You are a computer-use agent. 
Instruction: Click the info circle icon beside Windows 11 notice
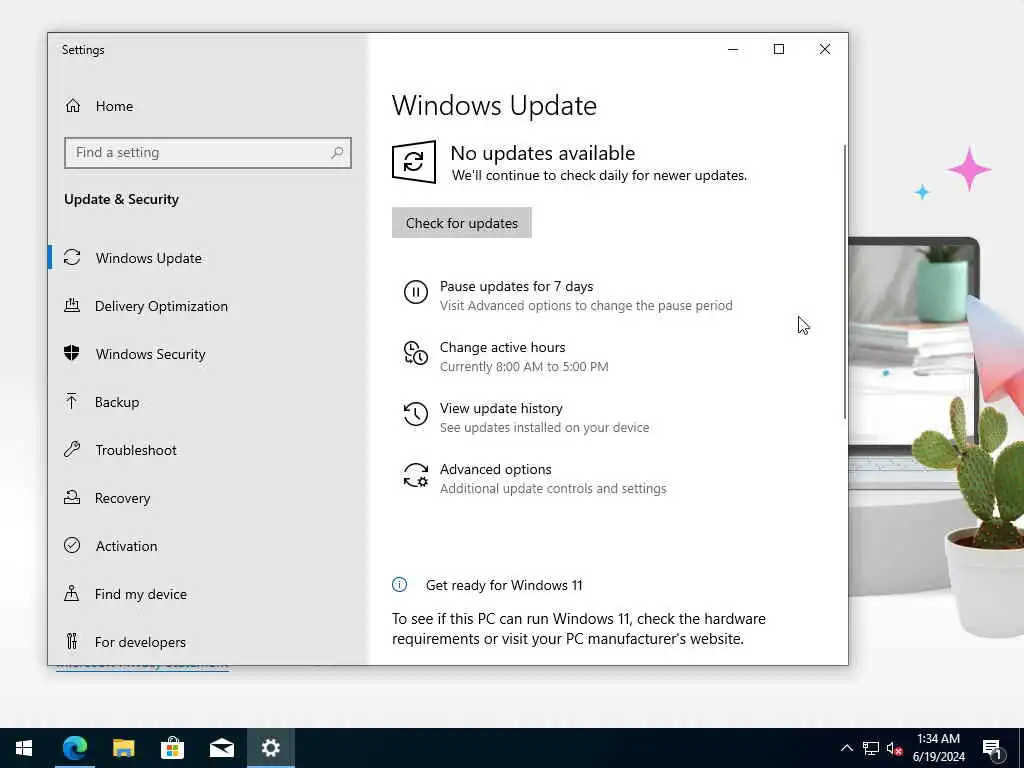(x=400, y=584)
